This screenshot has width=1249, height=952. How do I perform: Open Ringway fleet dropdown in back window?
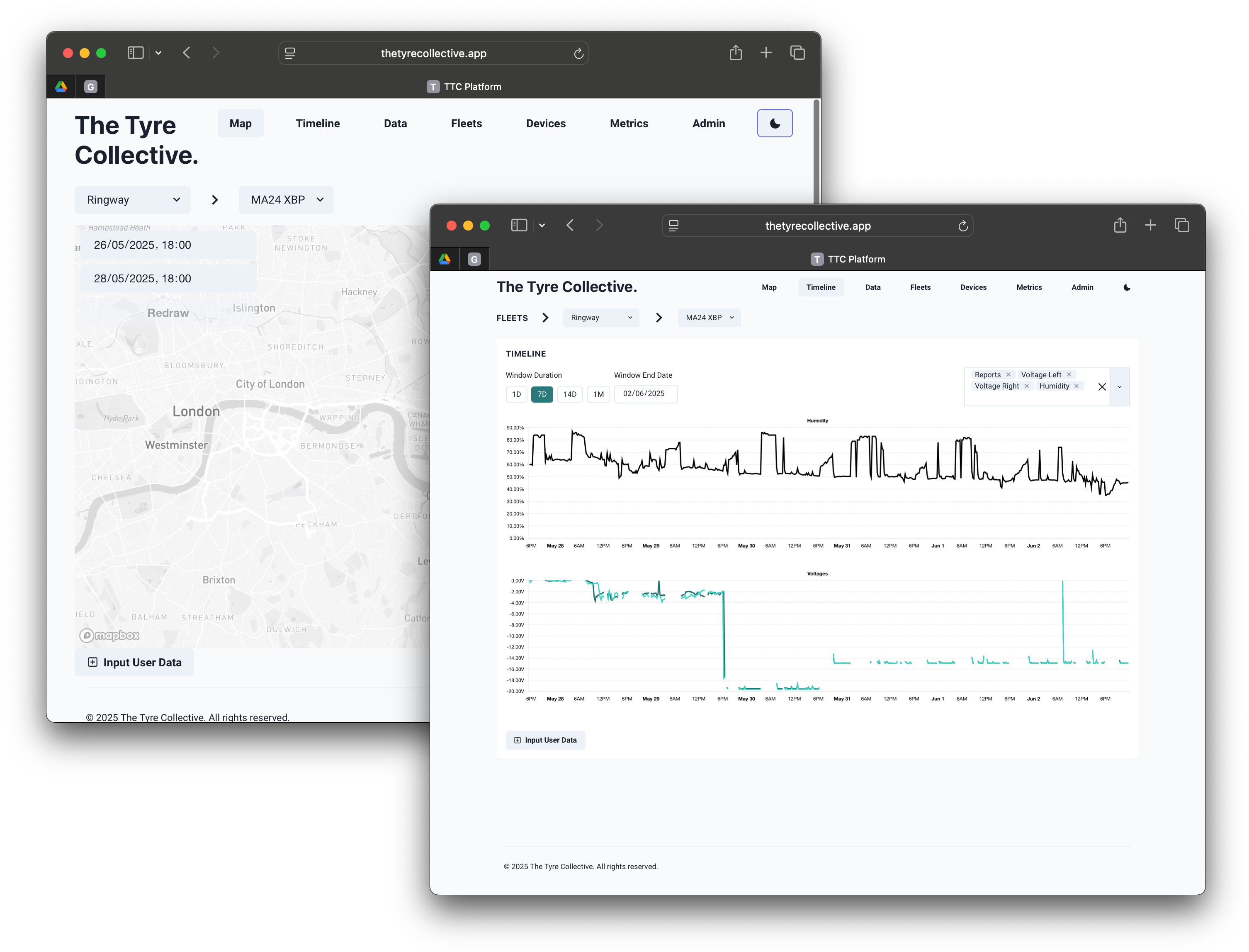133,199
